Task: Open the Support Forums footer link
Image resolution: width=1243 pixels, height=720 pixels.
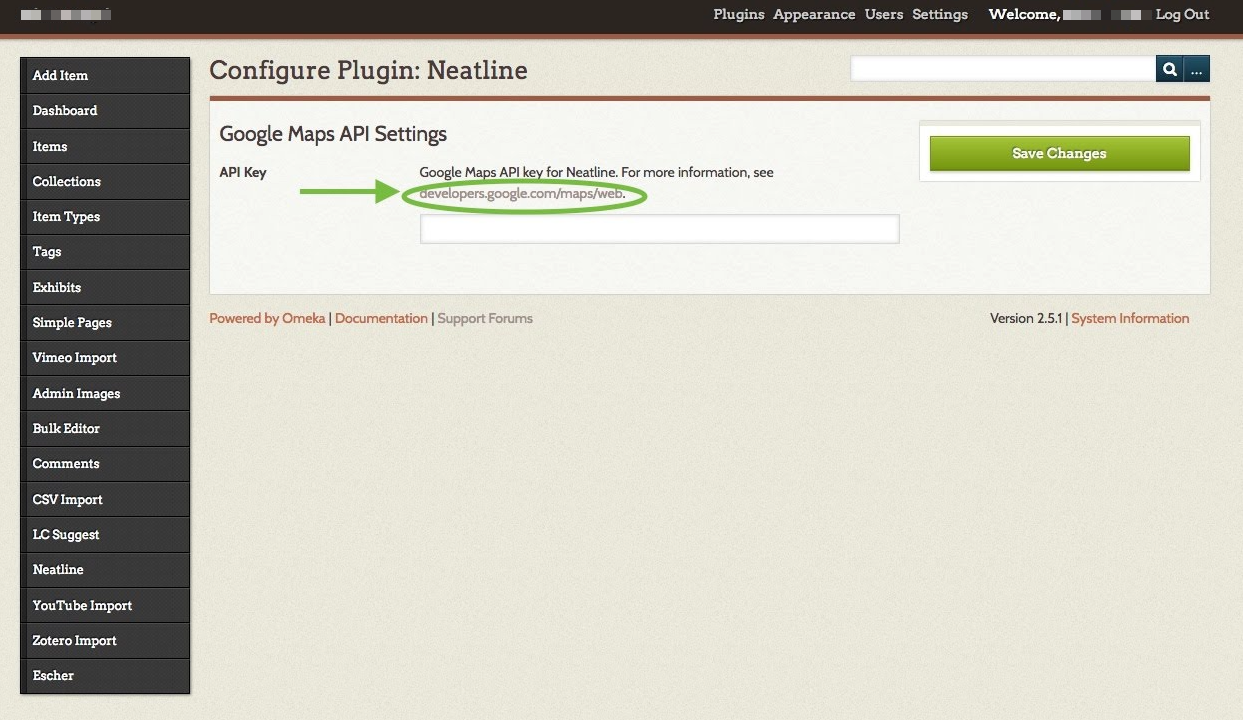Action: [485, 318]
